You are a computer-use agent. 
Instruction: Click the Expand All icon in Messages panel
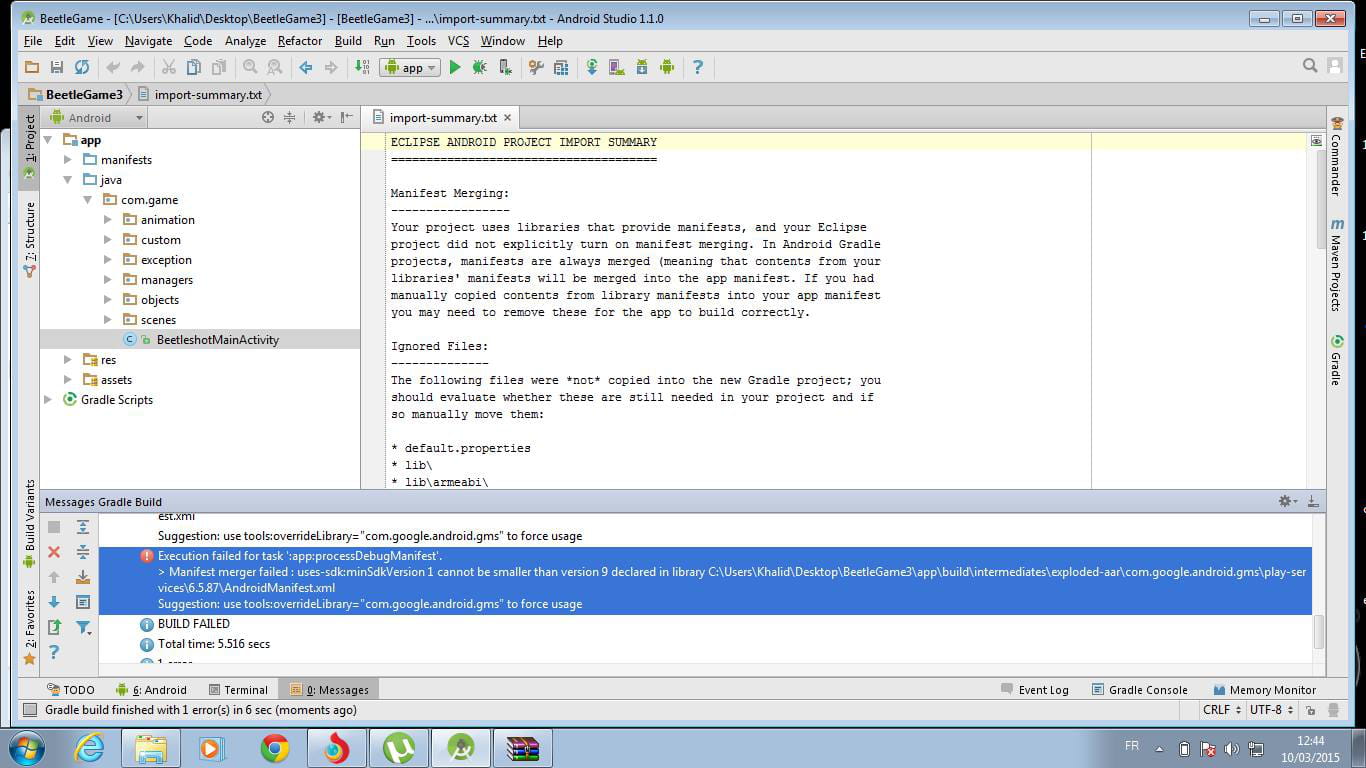[x=83, y=527]
